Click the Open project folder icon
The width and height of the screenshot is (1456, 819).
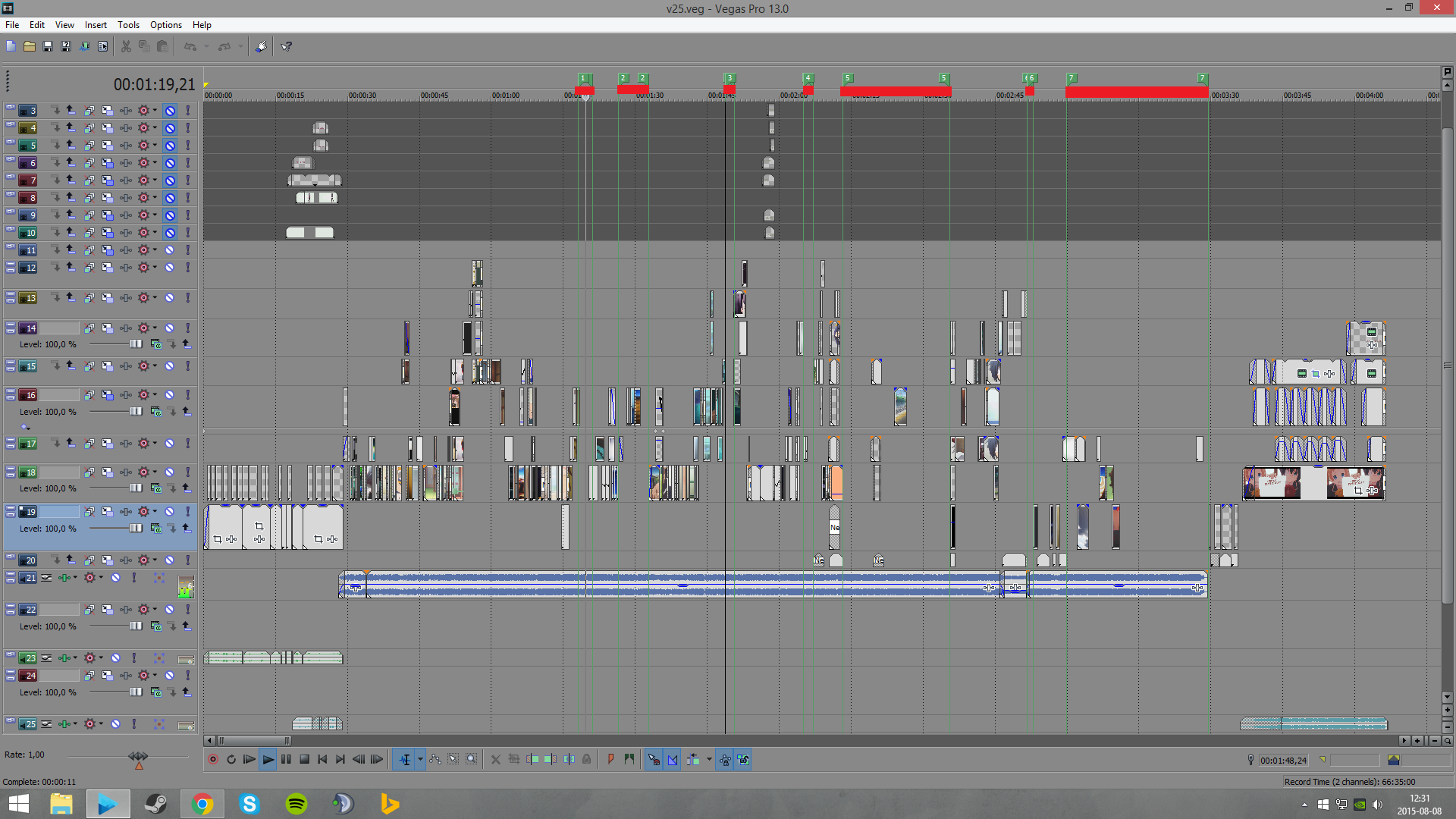[x=29, y=46]
